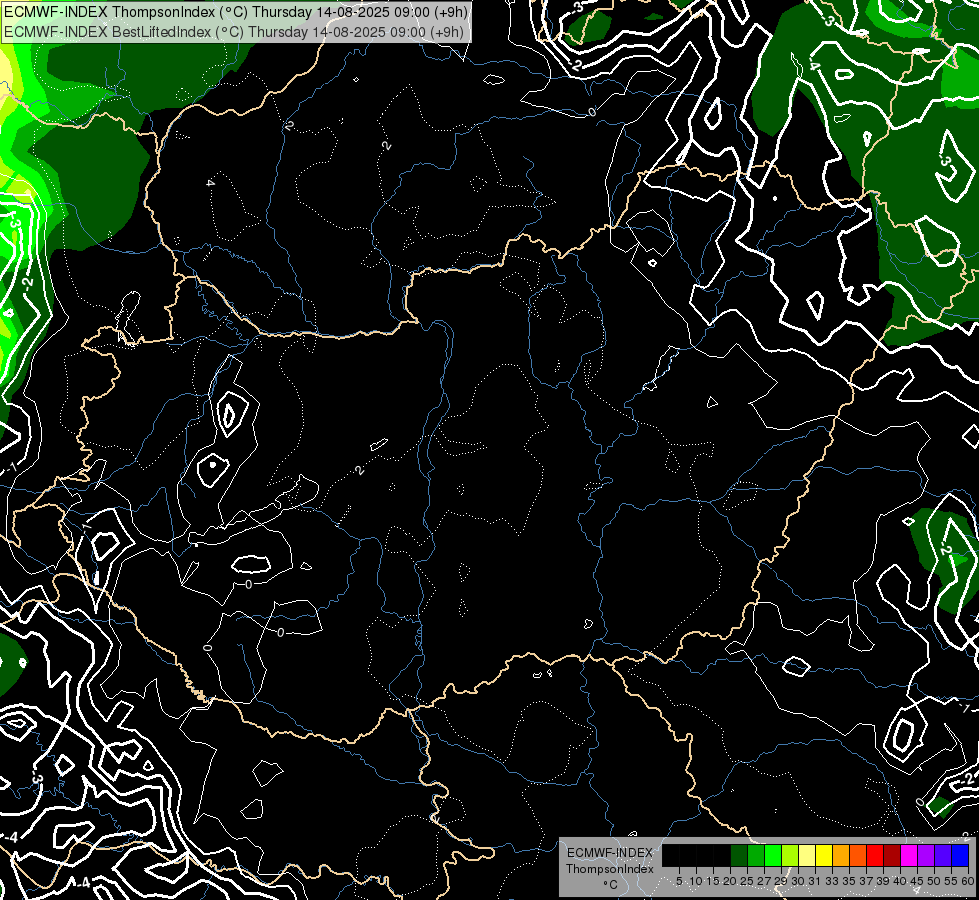Click legend scale value 55
Screen dimensions: 979x900
click(x=952, y=881)
